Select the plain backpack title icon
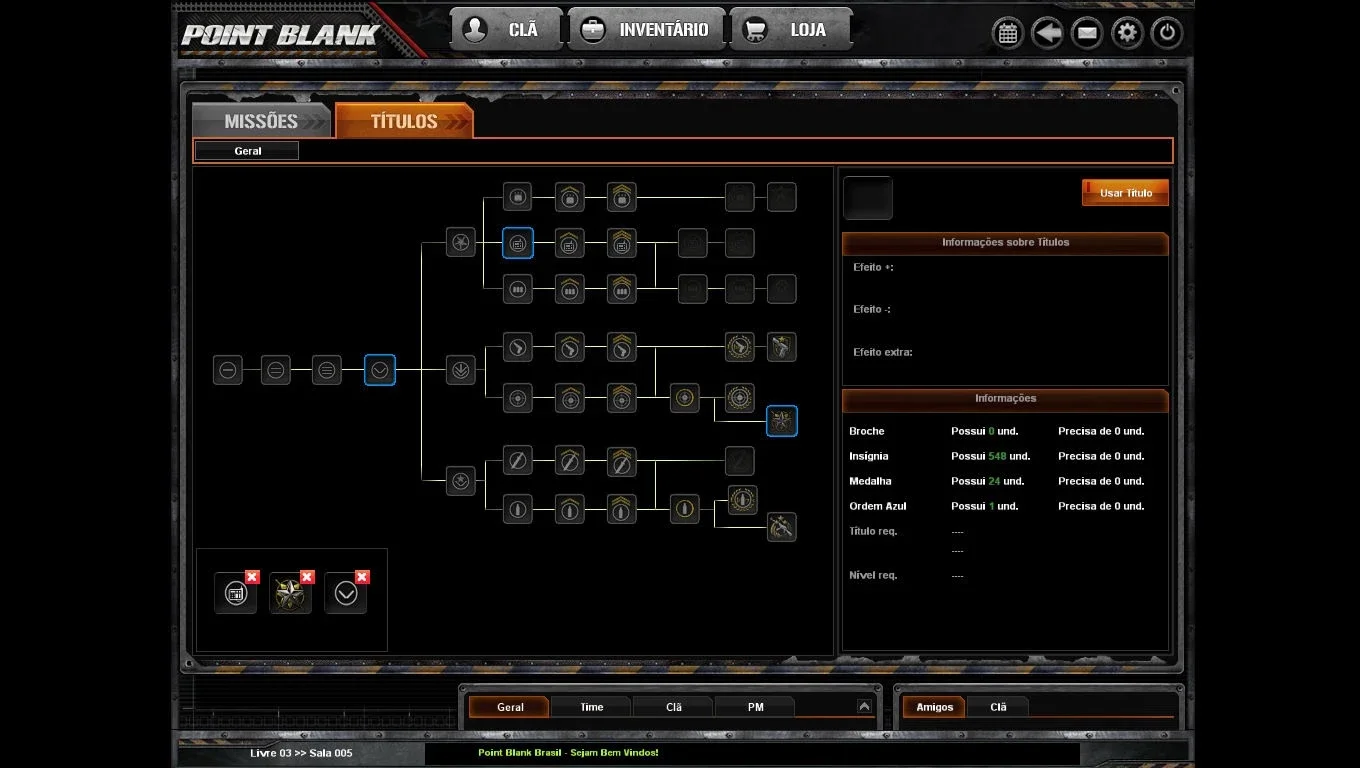The height and width of the screenshot is (768, 1360). click(517, 197)
